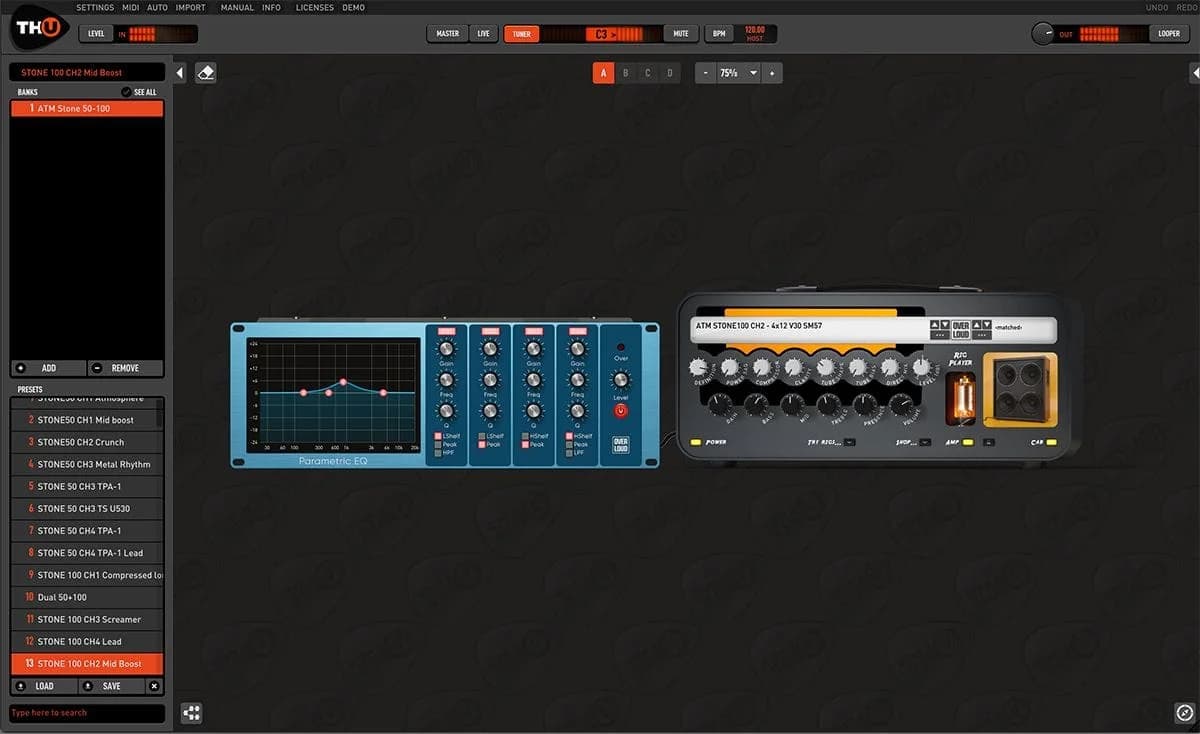Click the red power button on Parametric EQ

tap(621, 411)
